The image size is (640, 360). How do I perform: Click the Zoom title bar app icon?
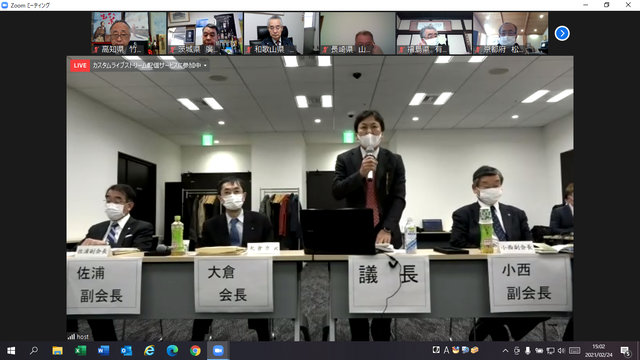(x=5, y=5)
